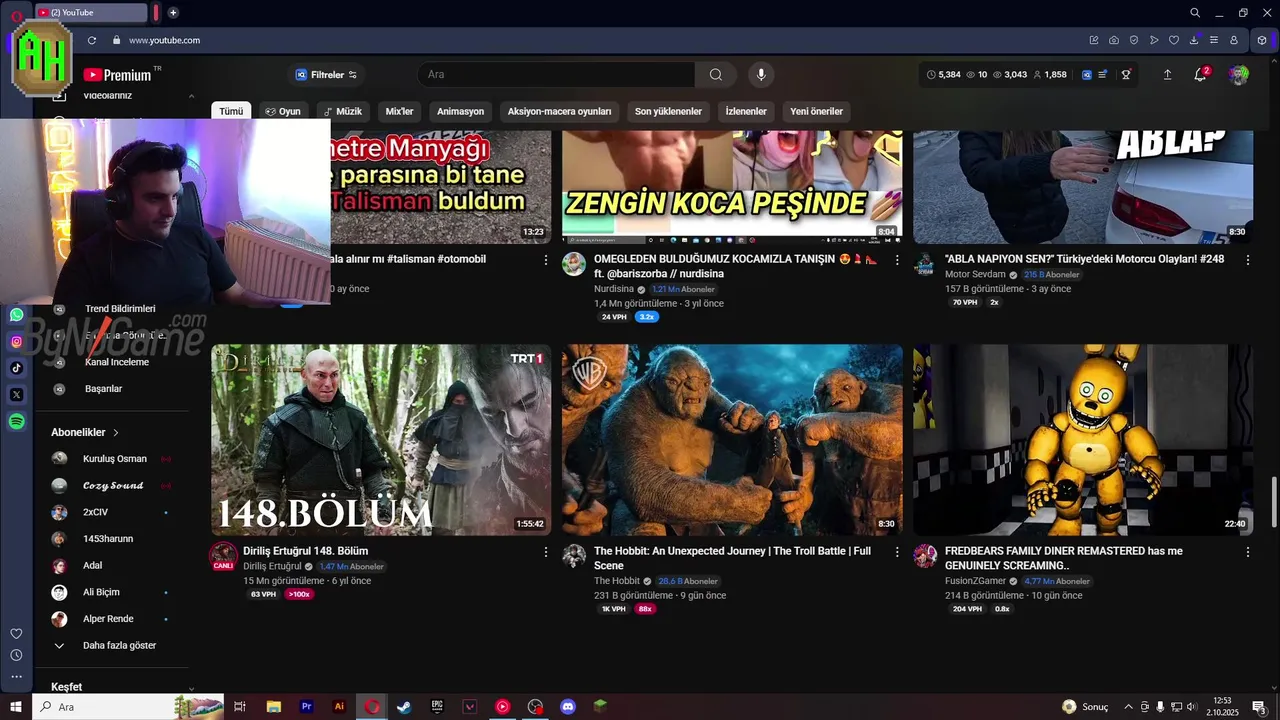
Task: Play The Hobbit troll battle thumbnail
Action: click(x=732, y=440)
